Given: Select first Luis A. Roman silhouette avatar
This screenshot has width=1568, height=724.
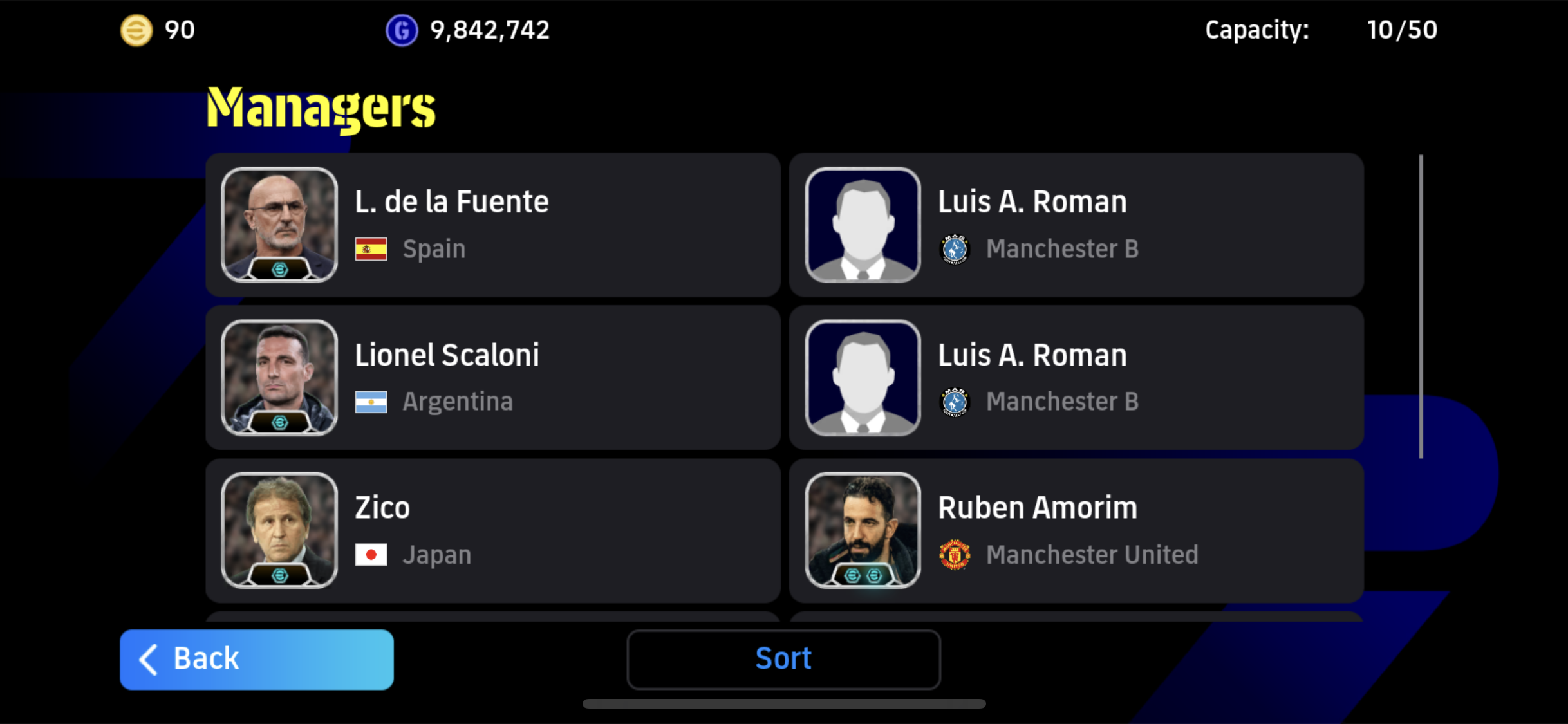Looking at the screenshot, I should click(863, 225).
